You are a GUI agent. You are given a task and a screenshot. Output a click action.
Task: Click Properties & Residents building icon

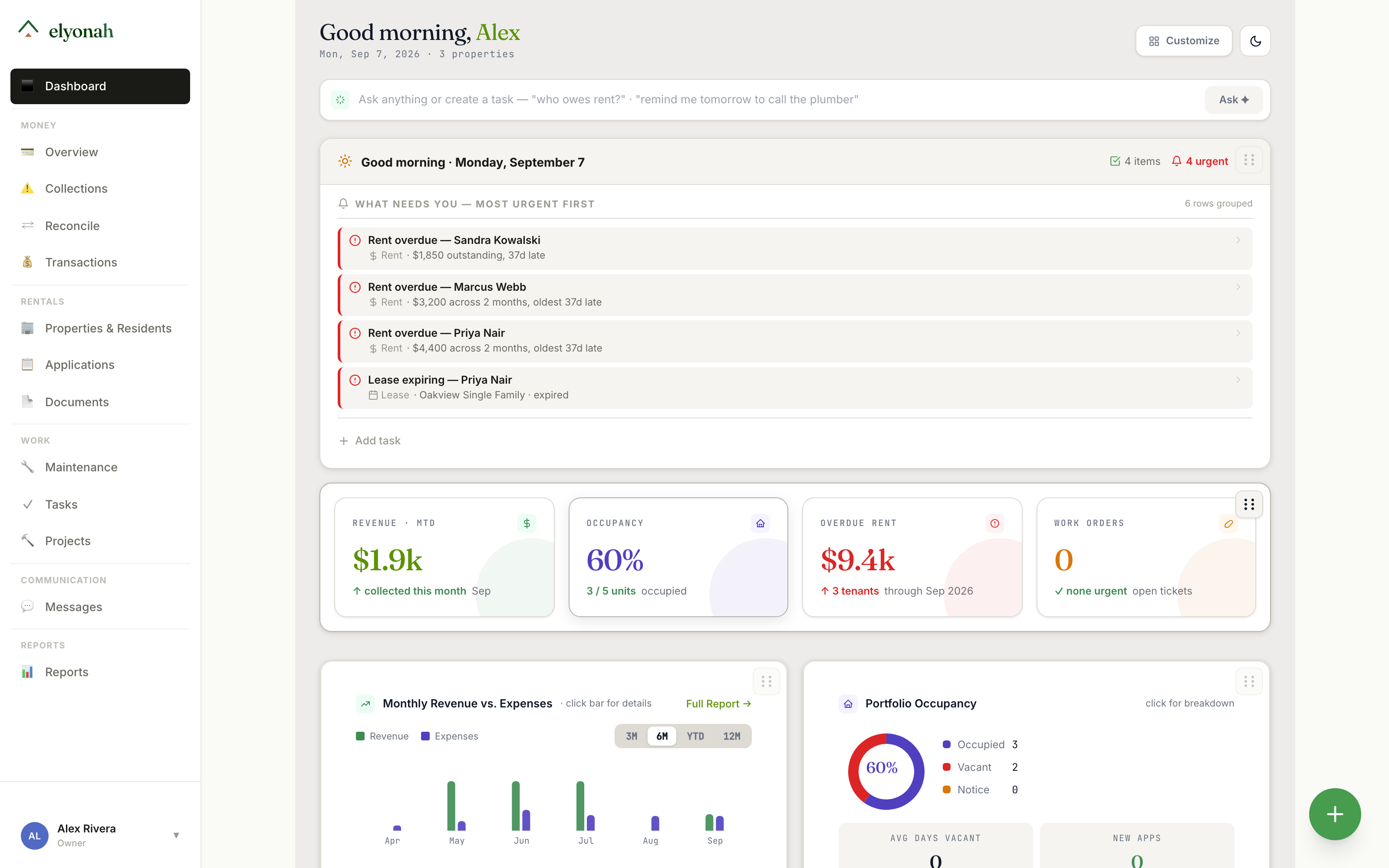tap(27, 328)
